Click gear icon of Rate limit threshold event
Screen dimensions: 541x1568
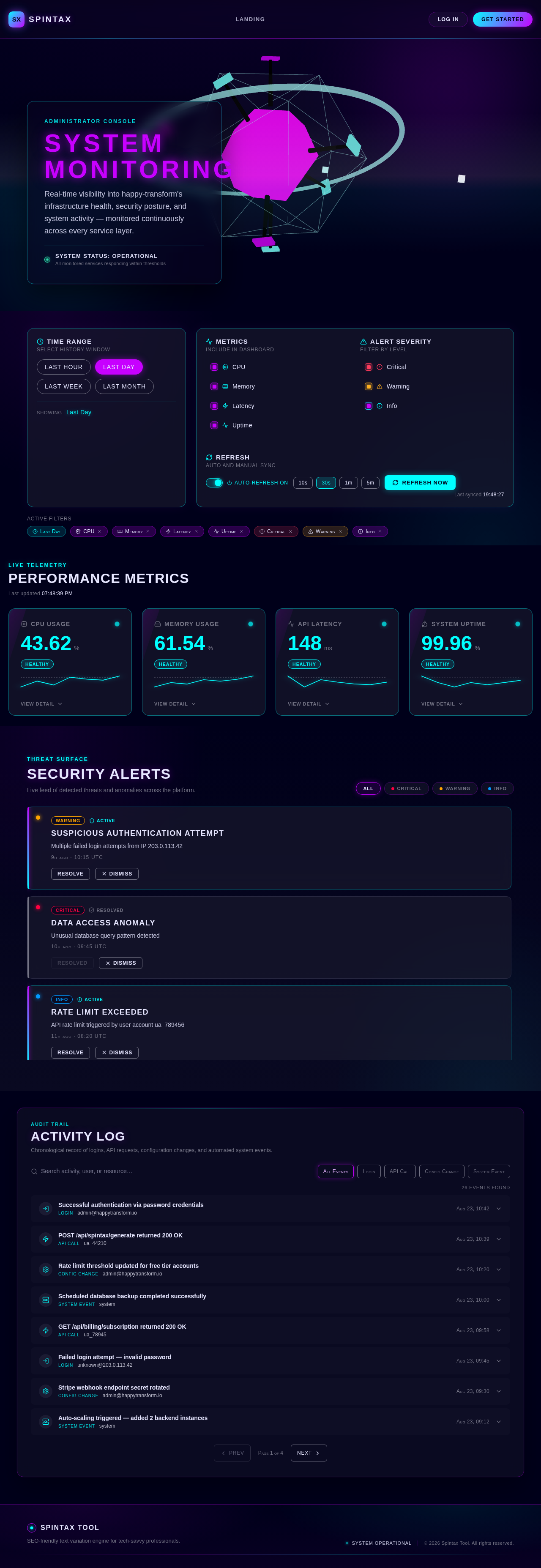coord(46,1270)
